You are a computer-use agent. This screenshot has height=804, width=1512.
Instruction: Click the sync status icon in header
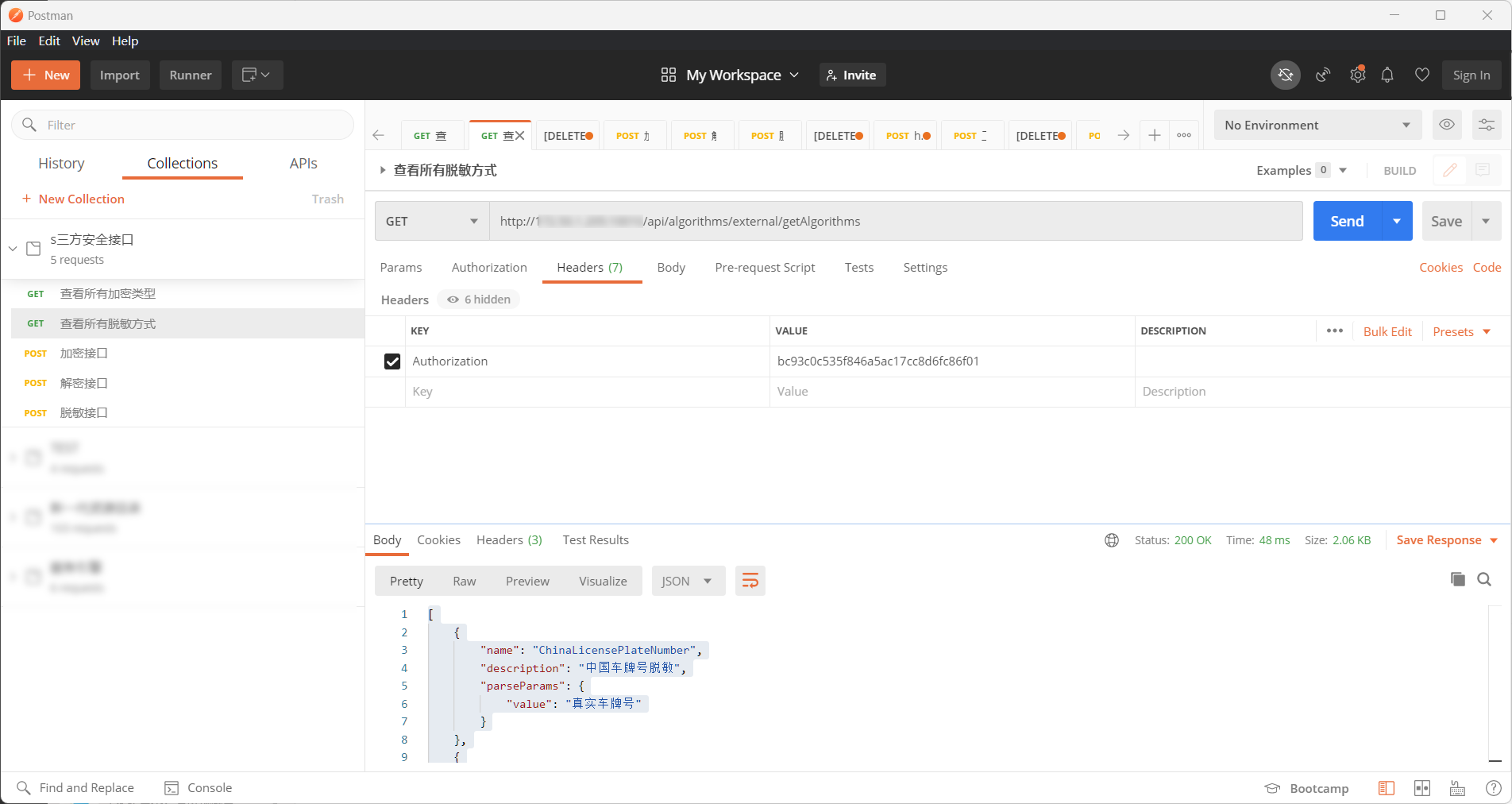tap(1285, 75)
